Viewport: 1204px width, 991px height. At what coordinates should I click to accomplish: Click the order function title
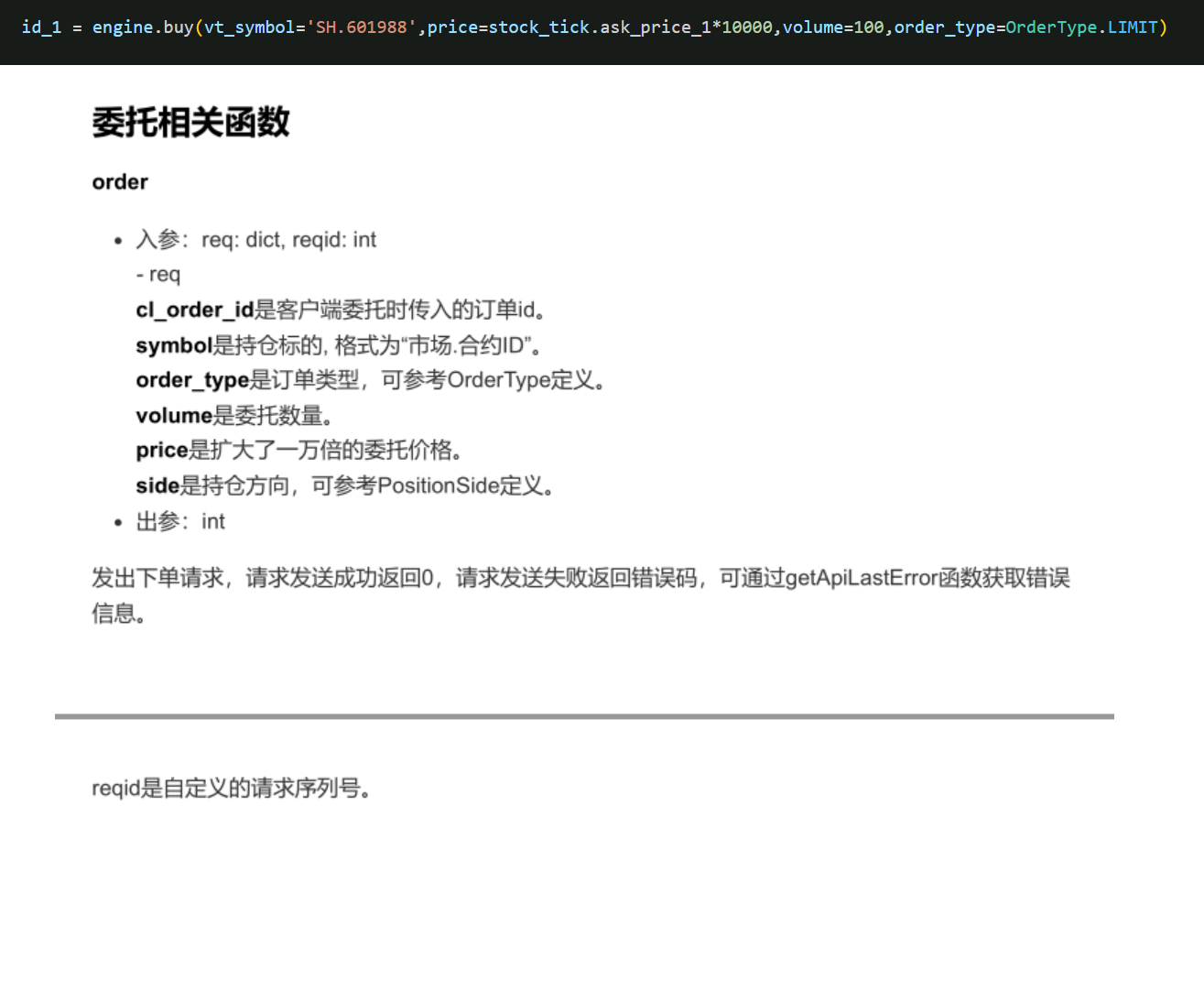click(119, 182)
